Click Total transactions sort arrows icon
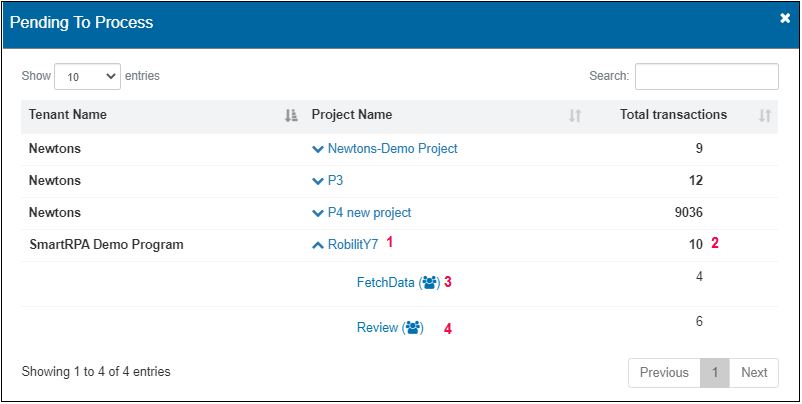The height and width of the screenshot is (404, 802). click(x=765, y=116)
